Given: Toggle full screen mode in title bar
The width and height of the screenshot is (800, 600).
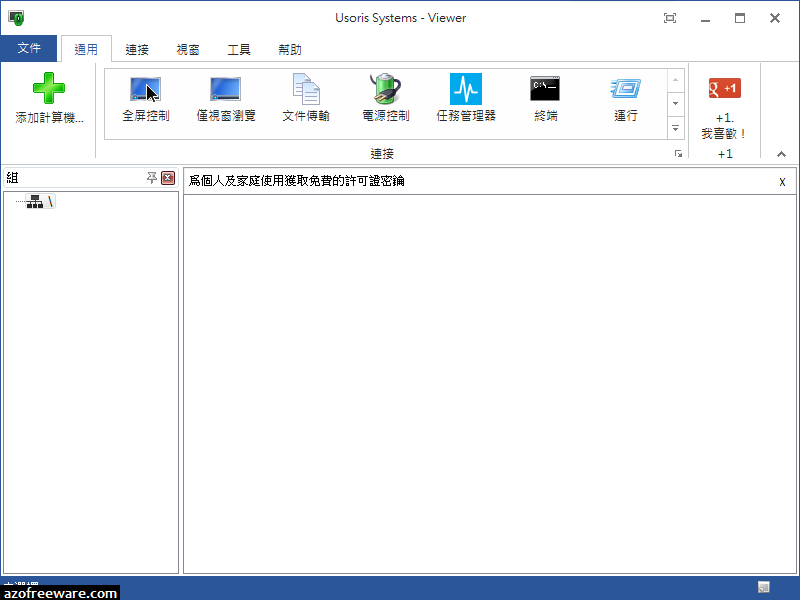Looking at the screenshot, I should 670,18.
